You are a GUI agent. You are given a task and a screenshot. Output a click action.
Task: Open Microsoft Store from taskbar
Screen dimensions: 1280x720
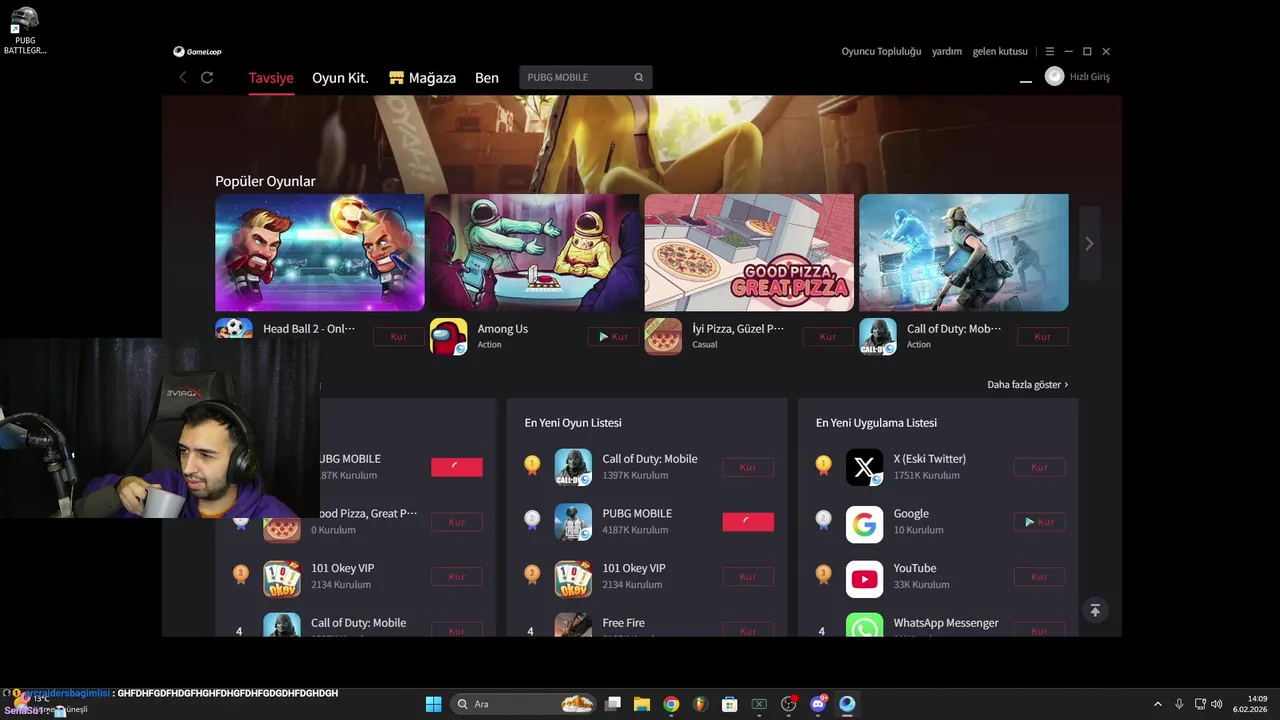(x=730, y=704)
